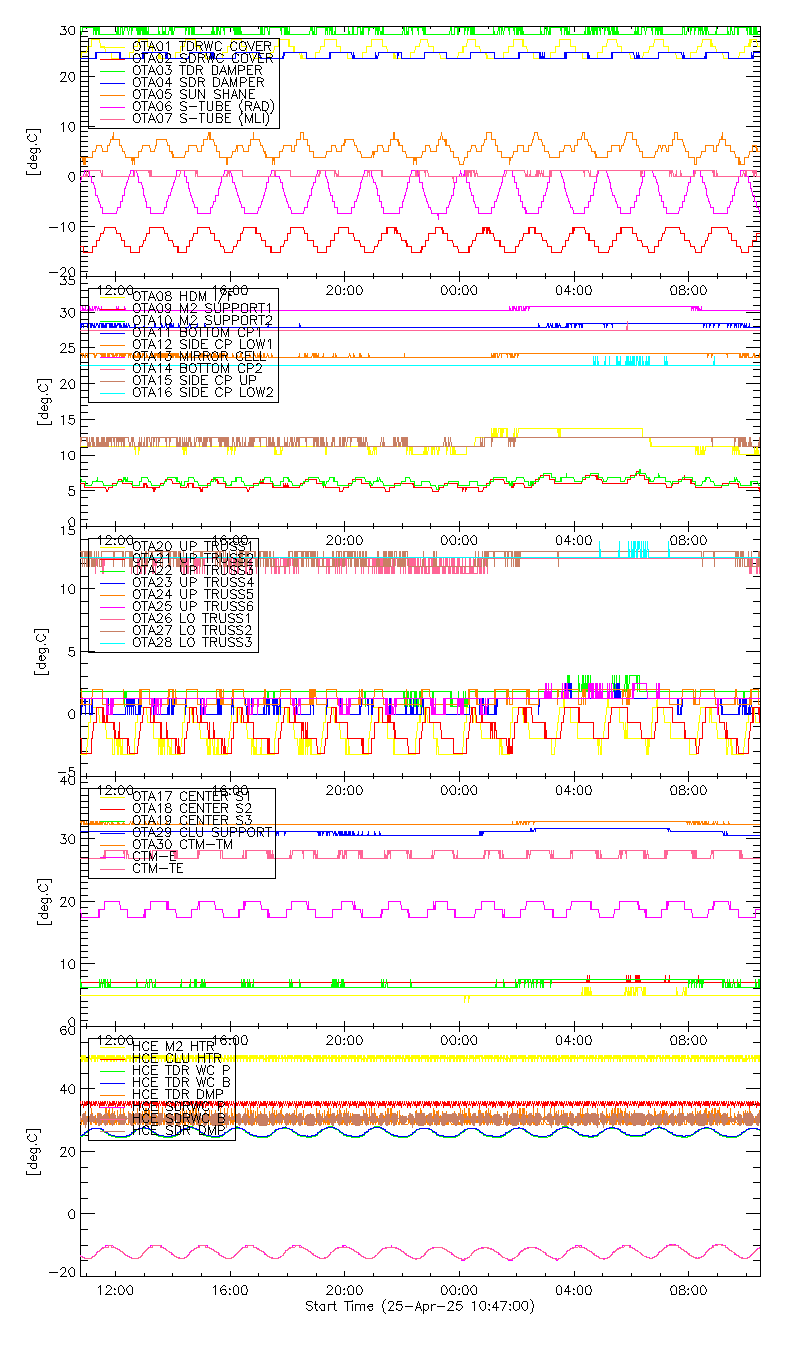Pick the 'OTA06 S-TUBE (RAD)' legend entry

(x=203, y=106)
